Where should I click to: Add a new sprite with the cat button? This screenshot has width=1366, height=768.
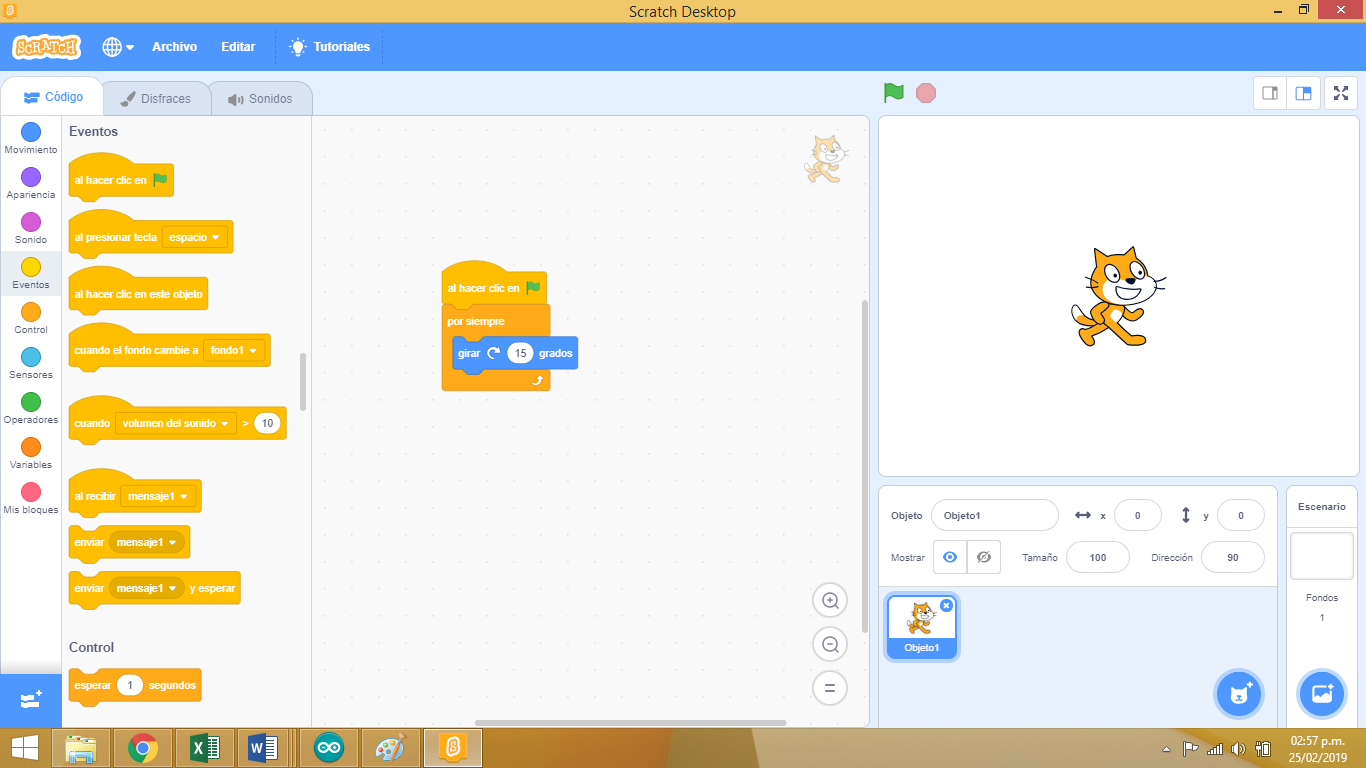pos(1239,693)
